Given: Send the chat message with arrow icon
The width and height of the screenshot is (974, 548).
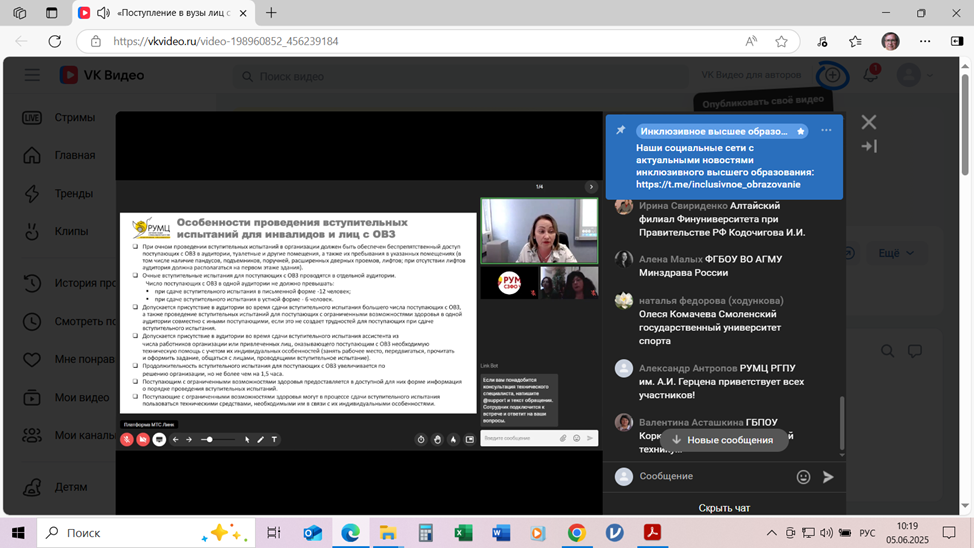Looking at the screenshot, I should point(828,477).
